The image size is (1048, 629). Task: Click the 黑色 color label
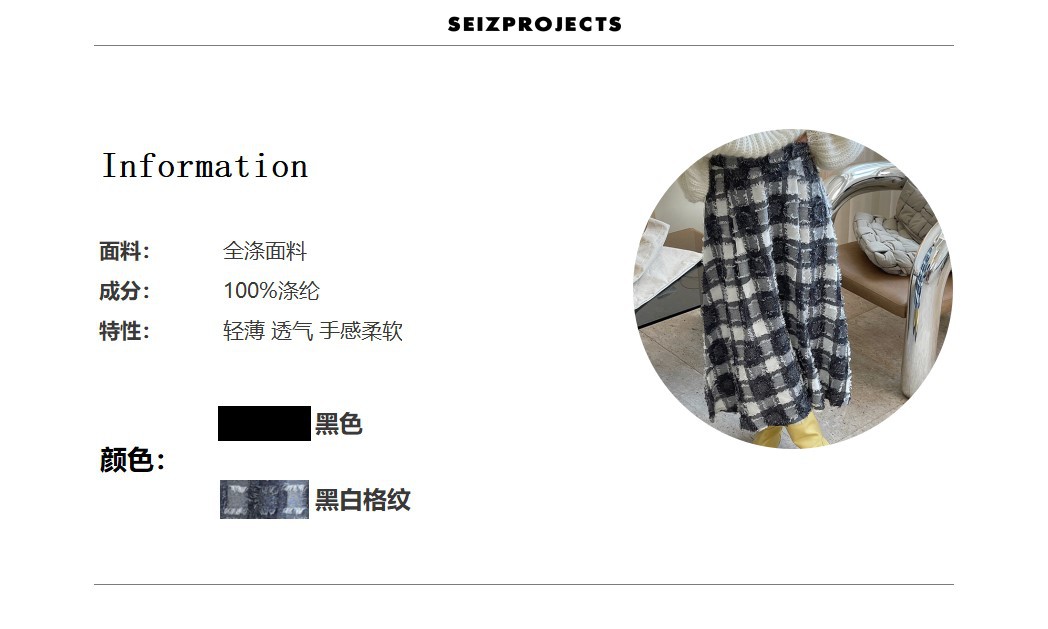338,424
